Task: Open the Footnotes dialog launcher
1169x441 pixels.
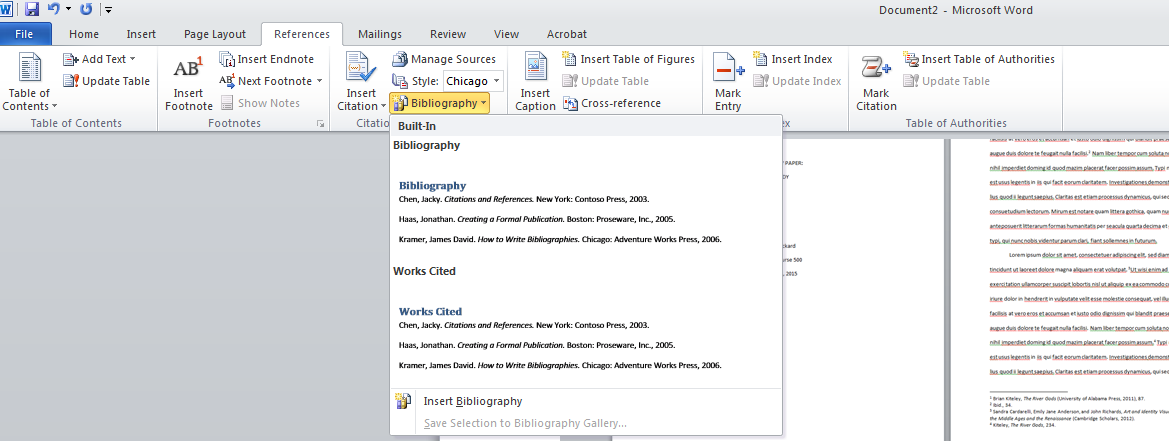Action: click(321, 124)
